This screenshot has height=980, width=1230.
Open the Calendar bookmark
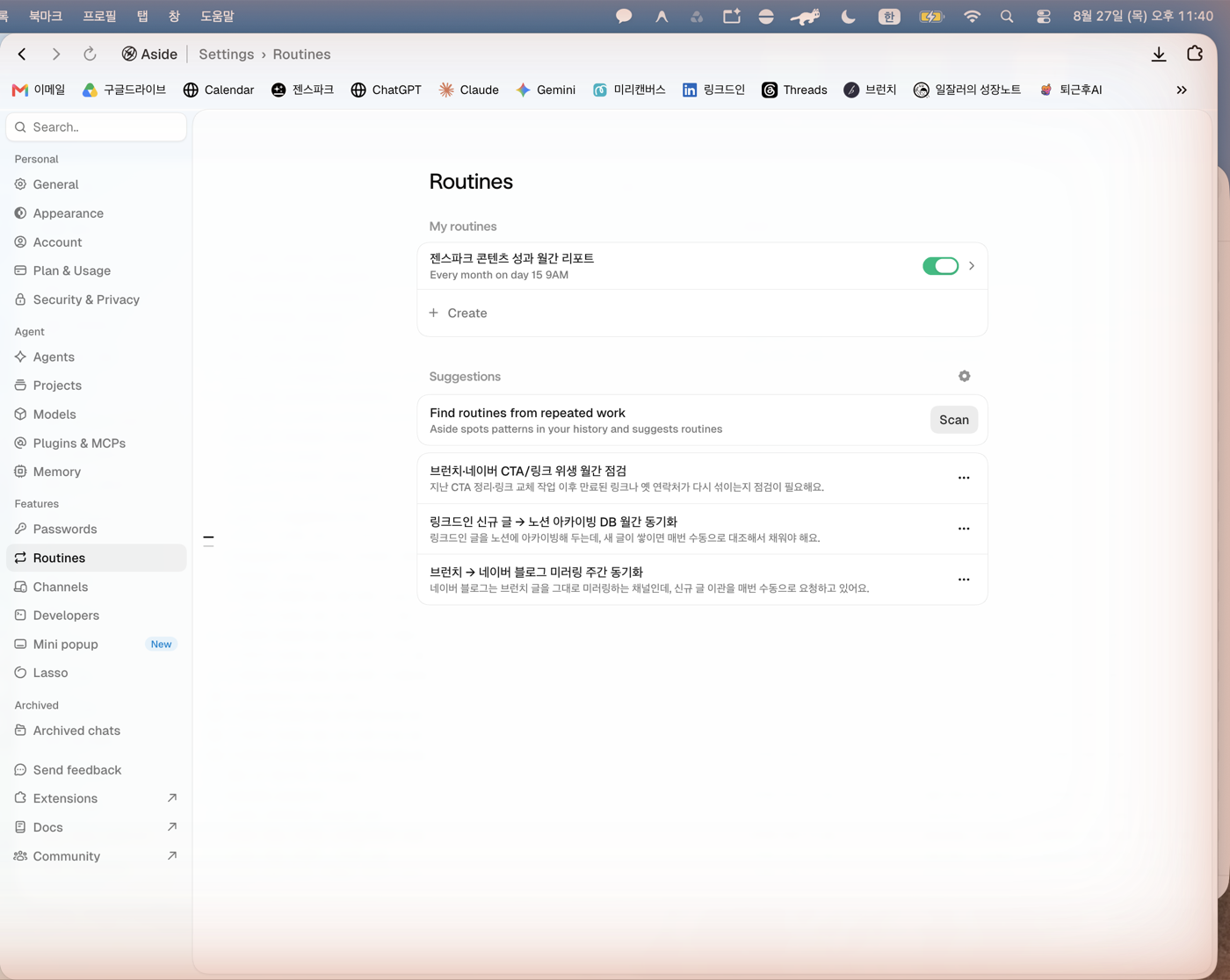coord(219,90)
